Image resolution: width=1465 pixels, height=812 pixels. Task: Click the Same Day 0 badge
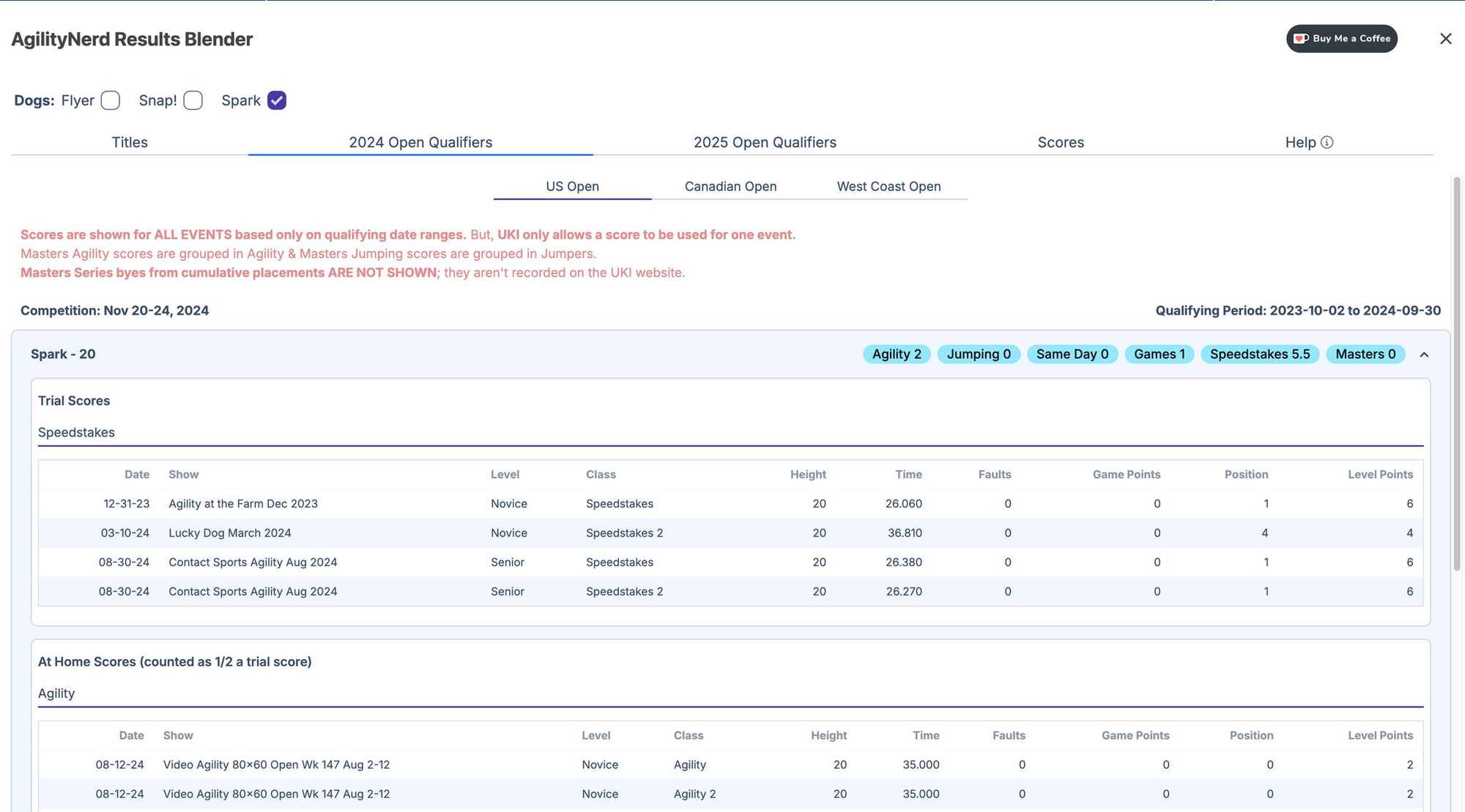click(x=1072, y=354)
